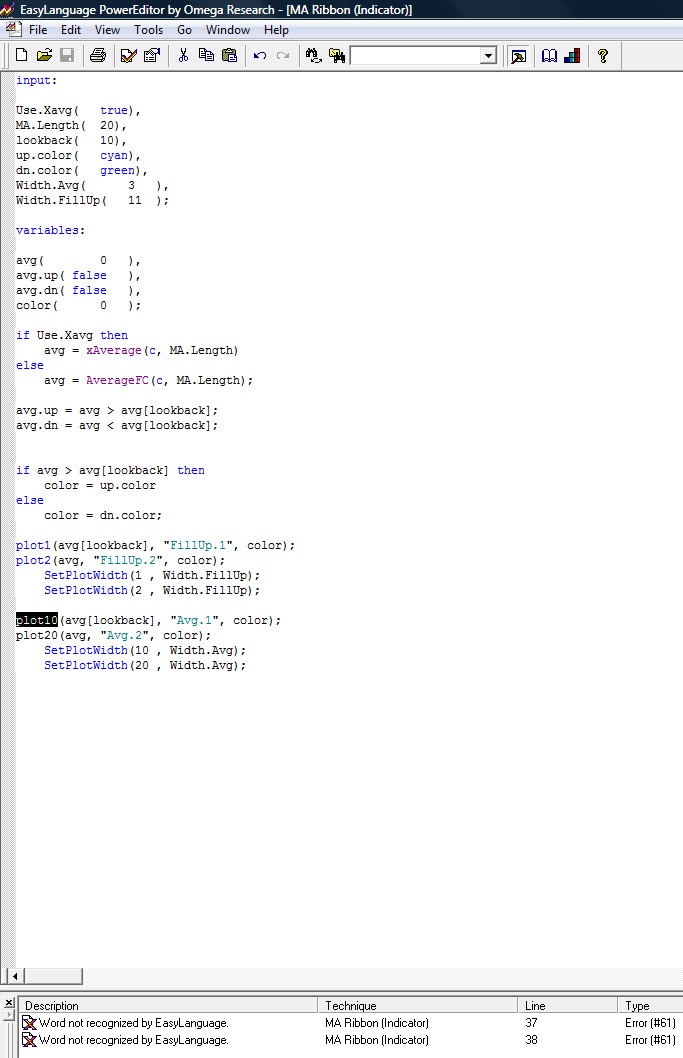683x1058 pixels.
Task: Click the xAverage function name
Action: coord(113,350)
